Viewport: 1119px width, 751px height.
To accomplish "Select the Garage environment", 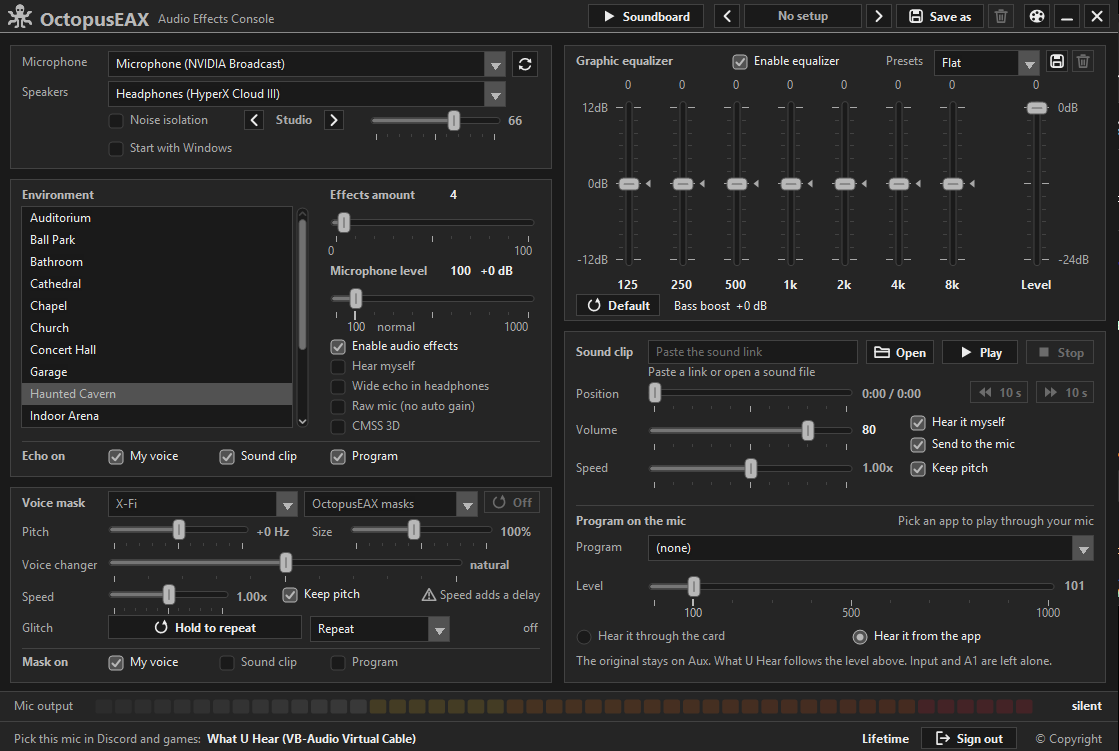I will 157,372.
